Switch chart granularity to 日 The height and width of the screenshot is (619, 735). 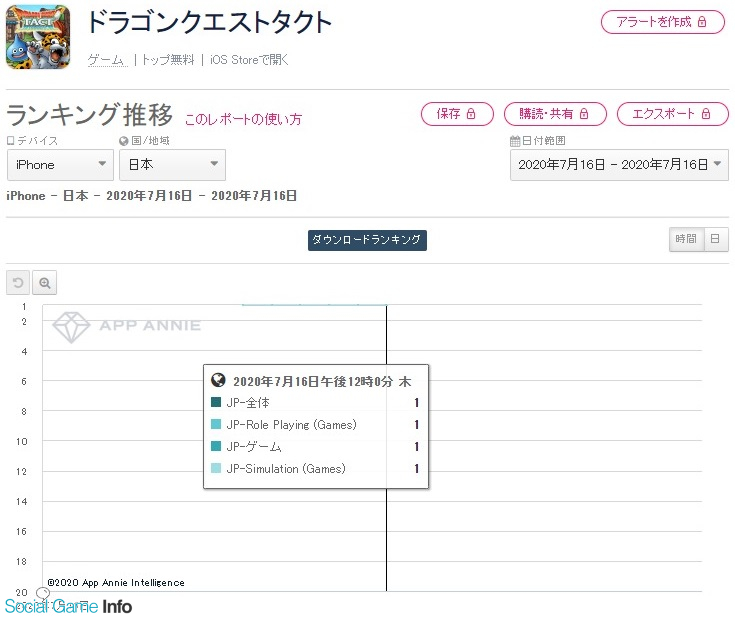pos(715,239)
